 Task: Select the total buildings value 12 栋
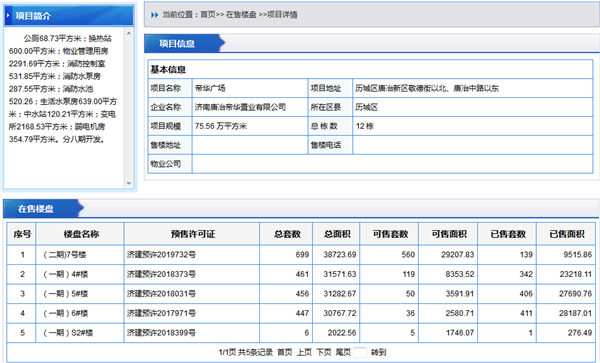click(365, 126)
